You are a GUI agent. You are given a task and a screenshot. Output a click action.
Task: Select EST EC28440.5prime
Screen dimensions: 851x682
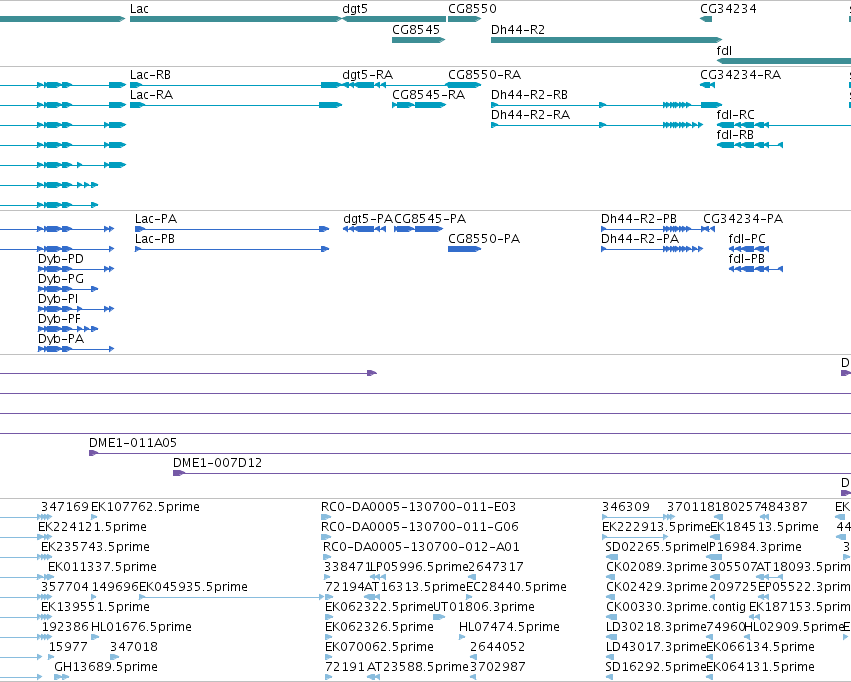(516, 587)
